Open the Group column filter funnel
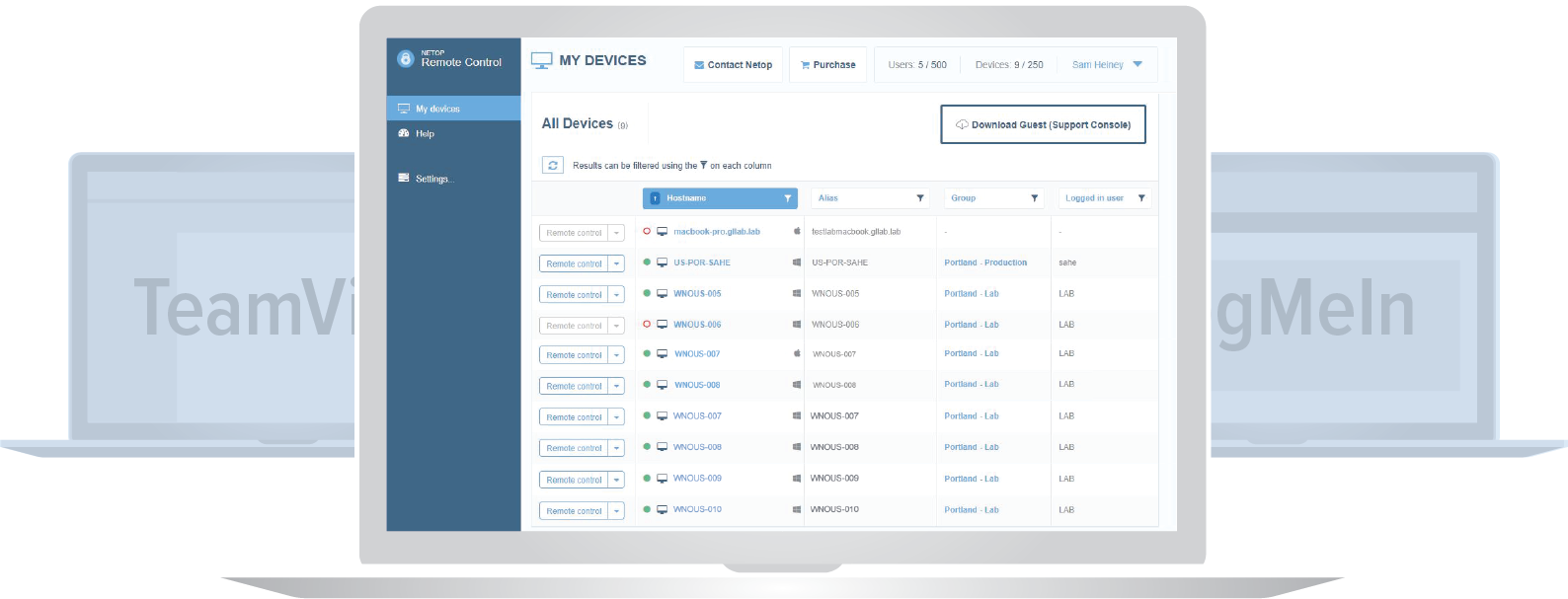Image resolution: width=1568 pixels, height=599 pixels. [1034, 198]
